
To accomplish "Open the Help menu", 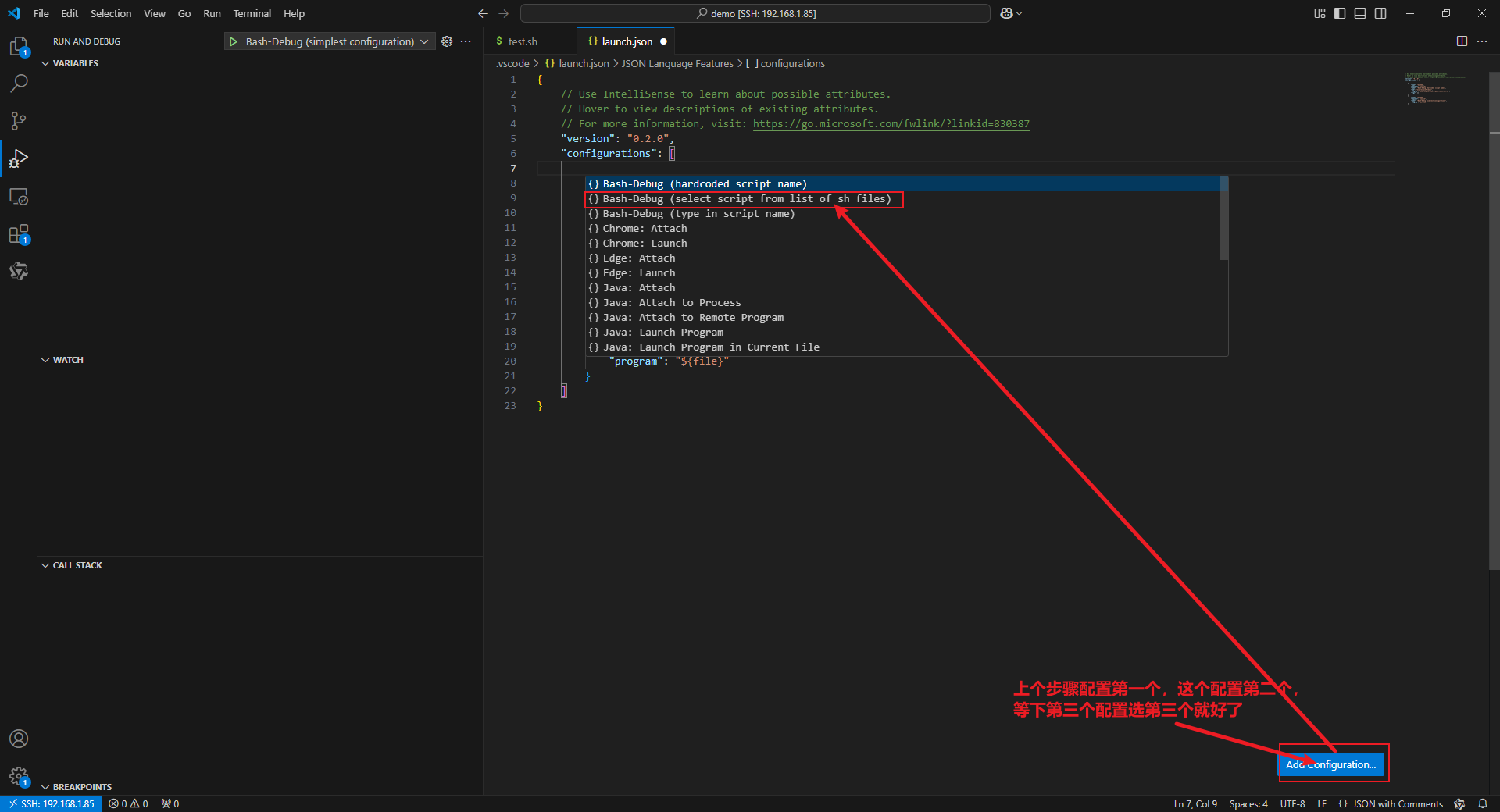I will tap(295, 13).
